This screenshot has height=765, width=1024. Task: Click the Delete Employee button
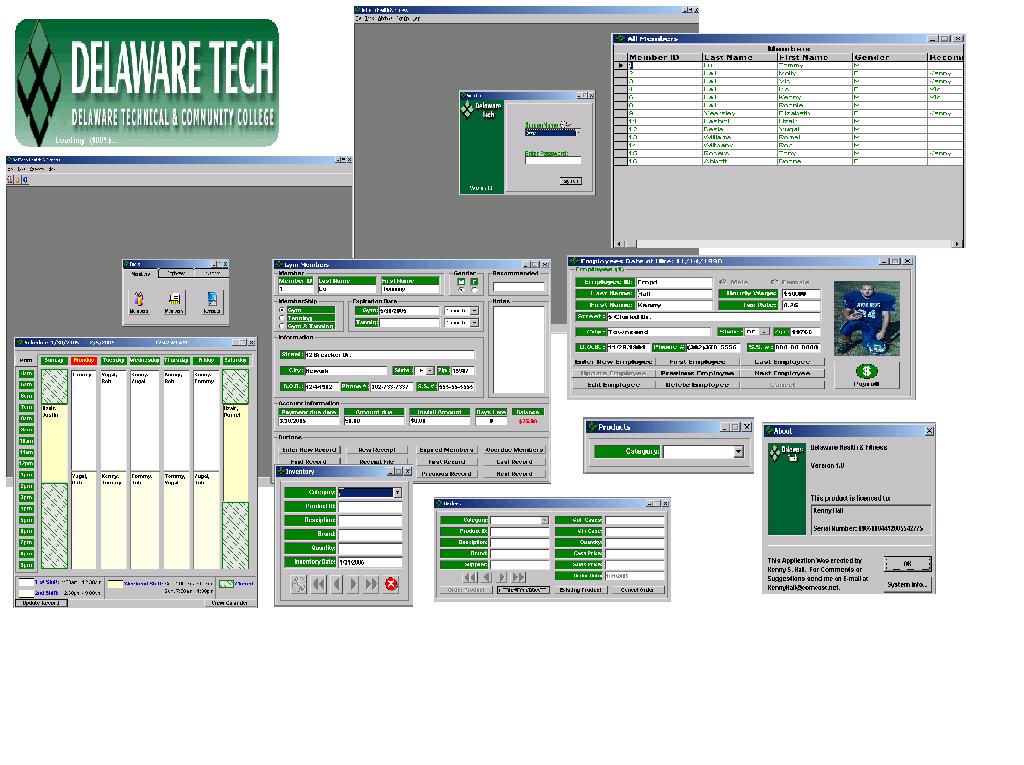click(x=697, y=385)
